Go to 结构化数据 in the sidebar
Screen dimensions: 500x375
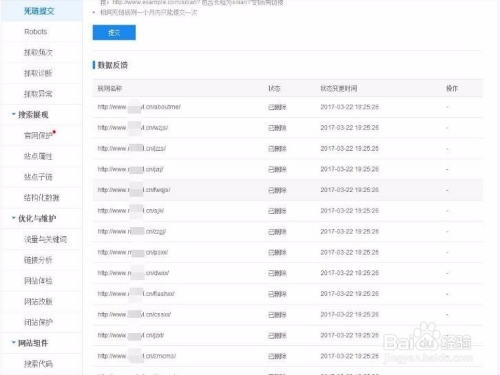click(41, 198)
